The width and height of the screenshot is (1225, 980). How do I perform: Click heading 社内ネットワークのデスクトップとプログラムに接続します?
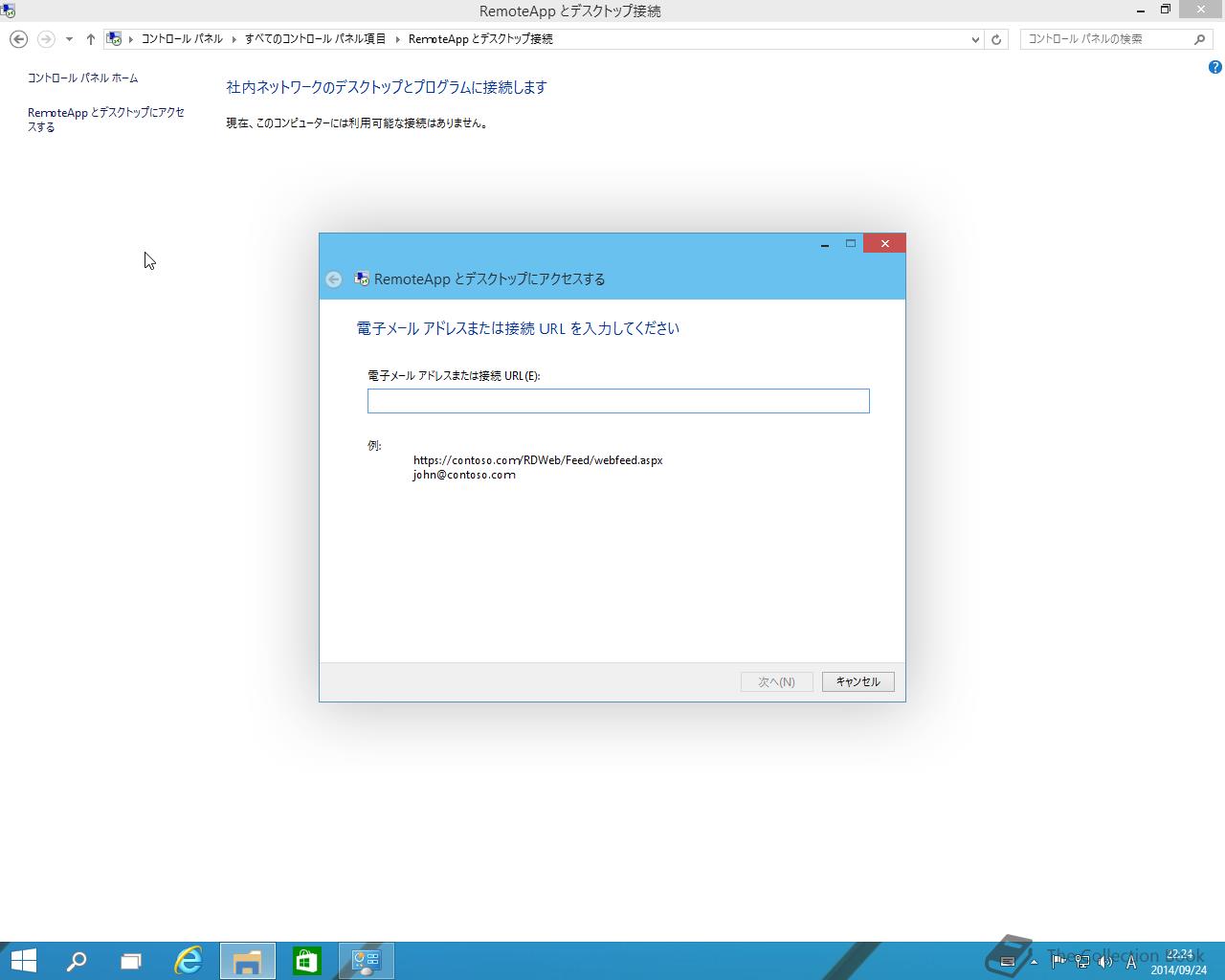tap(387, 87)
